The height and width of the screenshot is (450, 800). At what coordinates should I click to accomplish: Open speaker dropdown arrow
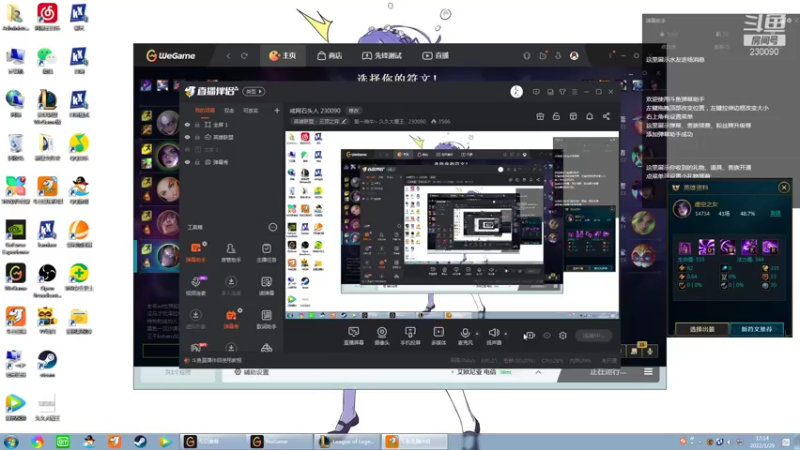coord(506,334)
